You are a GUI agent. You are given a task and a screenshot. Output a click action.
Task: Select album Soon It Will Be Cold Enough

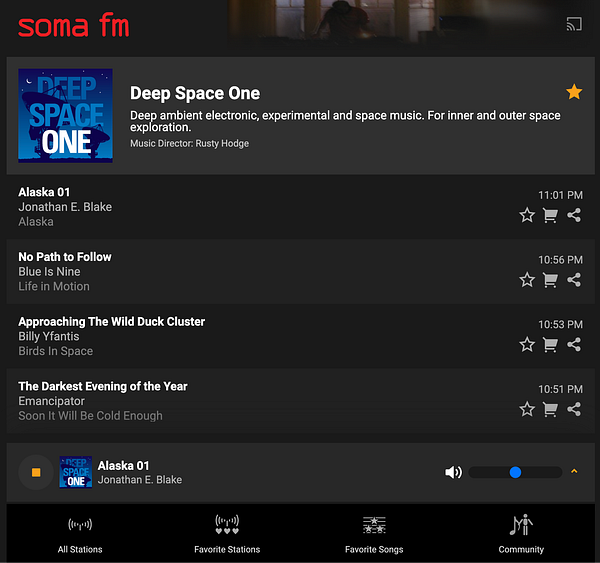[x=90, y=416]
